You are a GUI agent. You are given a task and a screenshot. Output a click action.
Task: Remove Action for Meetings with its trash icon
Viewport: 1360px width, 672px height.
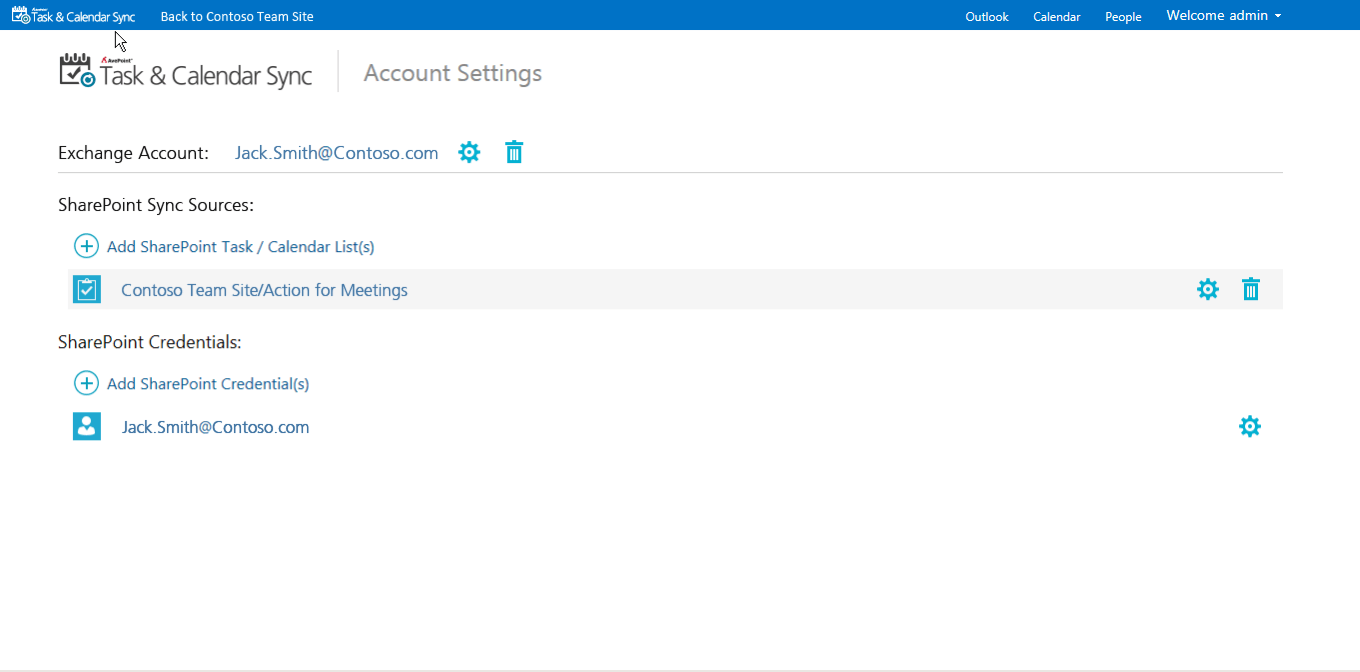click(1251, 289)
